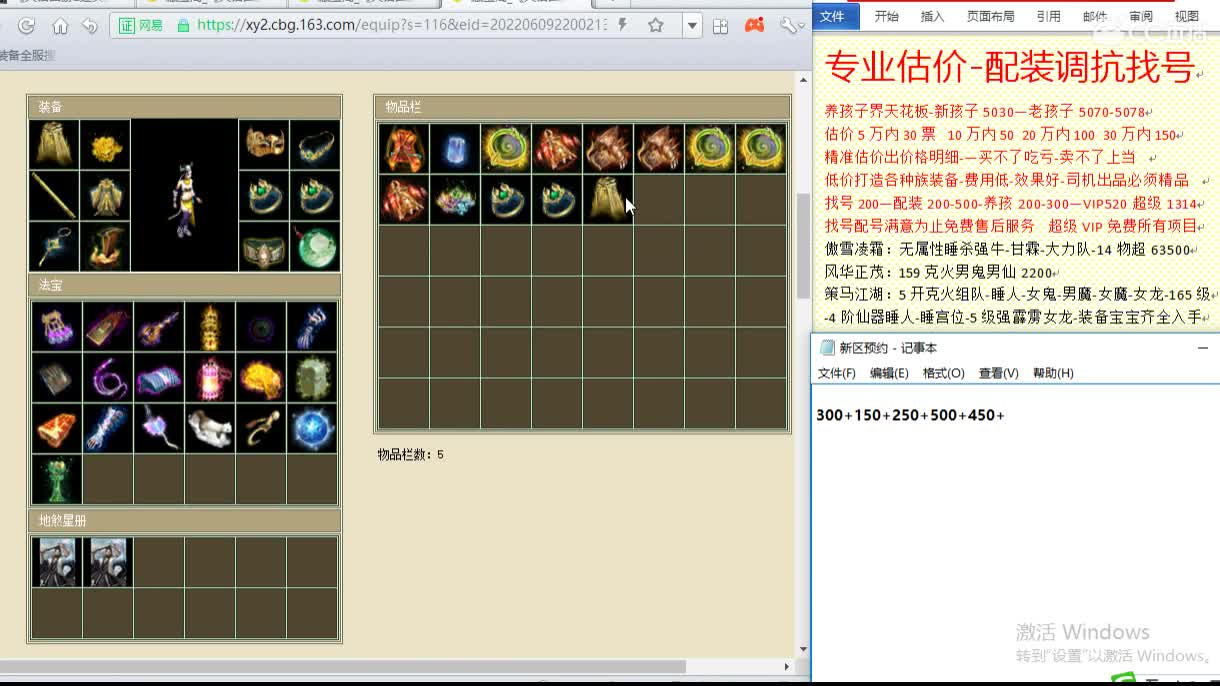The width and height of the screenshot is (1220, 686).
Task: Select the purple bell rack 法宝 item
Action: [57, 327]
